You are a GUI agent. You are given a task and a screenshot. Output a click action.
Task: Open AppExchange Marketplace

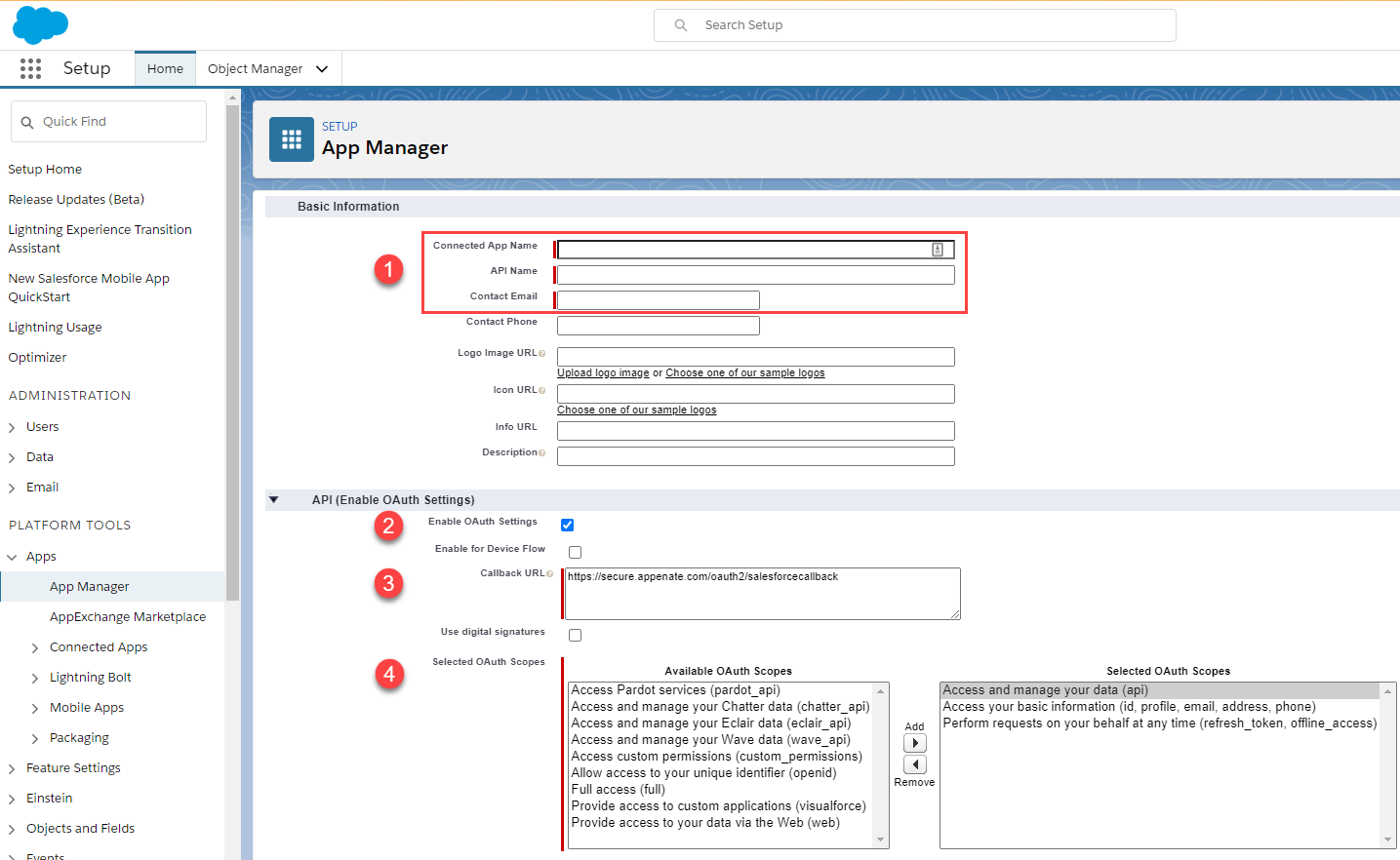coord(128,616)
